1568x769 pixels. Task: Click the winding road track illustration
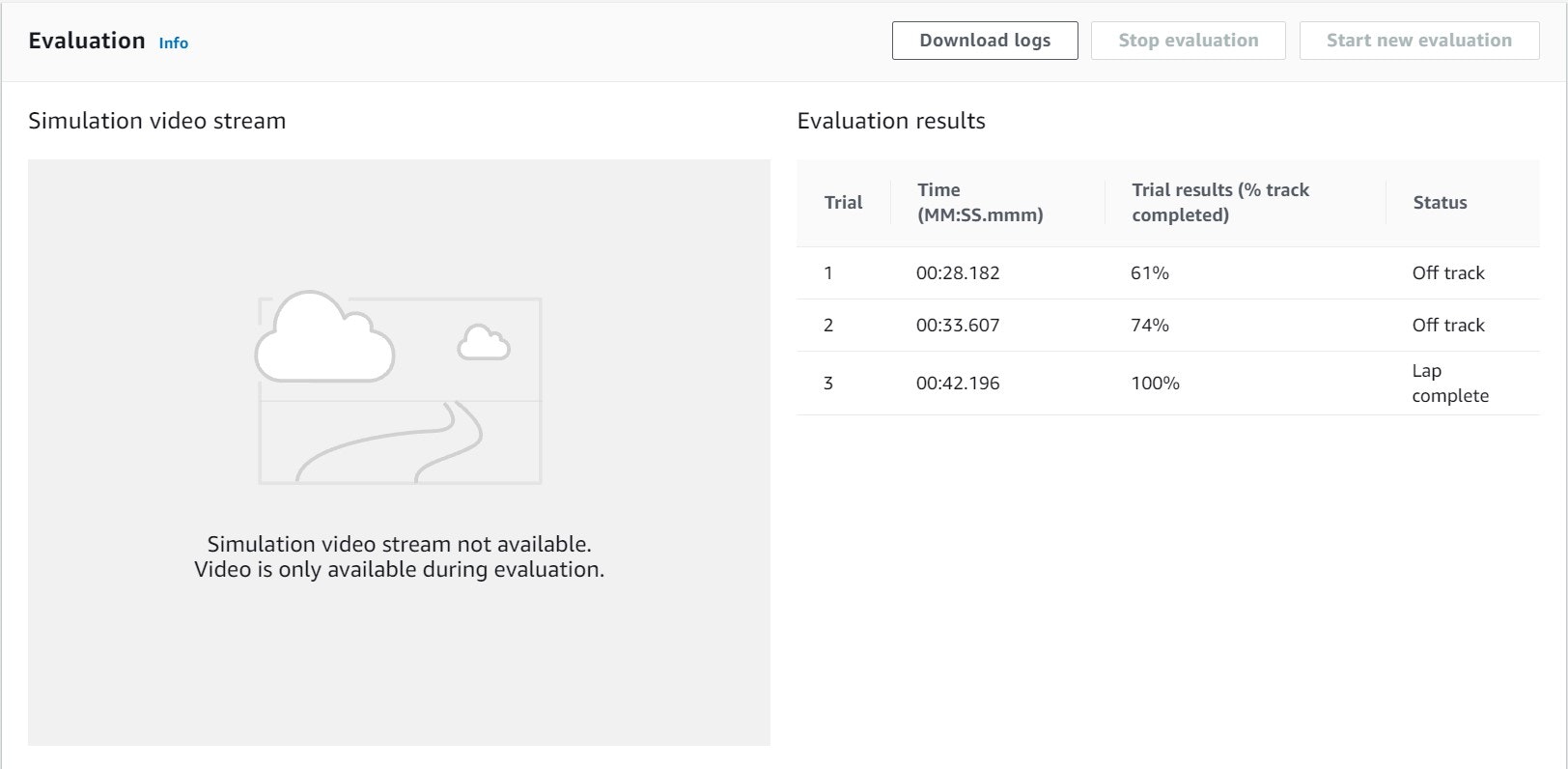pos(390,442)
